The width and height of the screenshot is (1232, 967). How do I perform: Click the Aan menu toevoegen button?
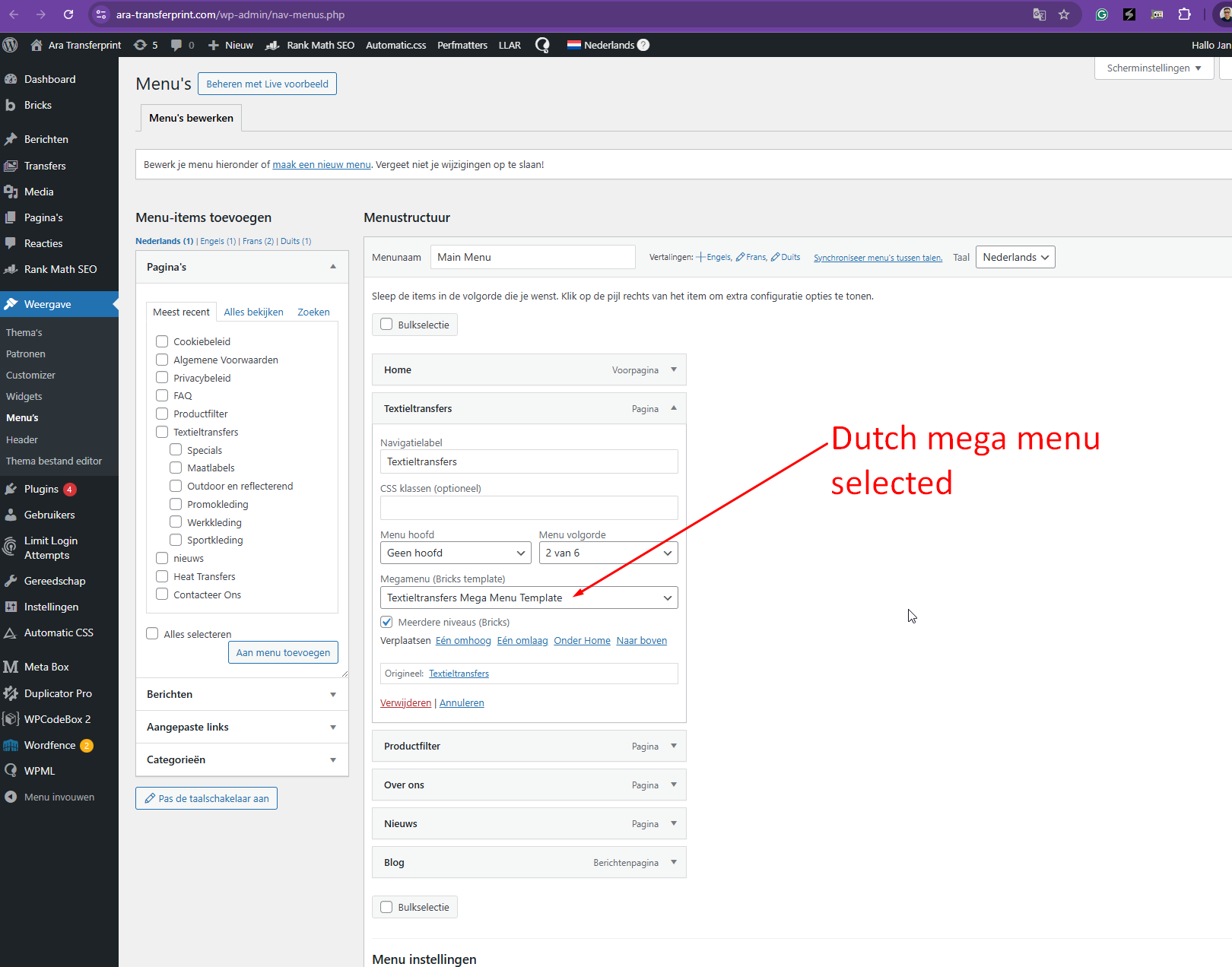283,652
